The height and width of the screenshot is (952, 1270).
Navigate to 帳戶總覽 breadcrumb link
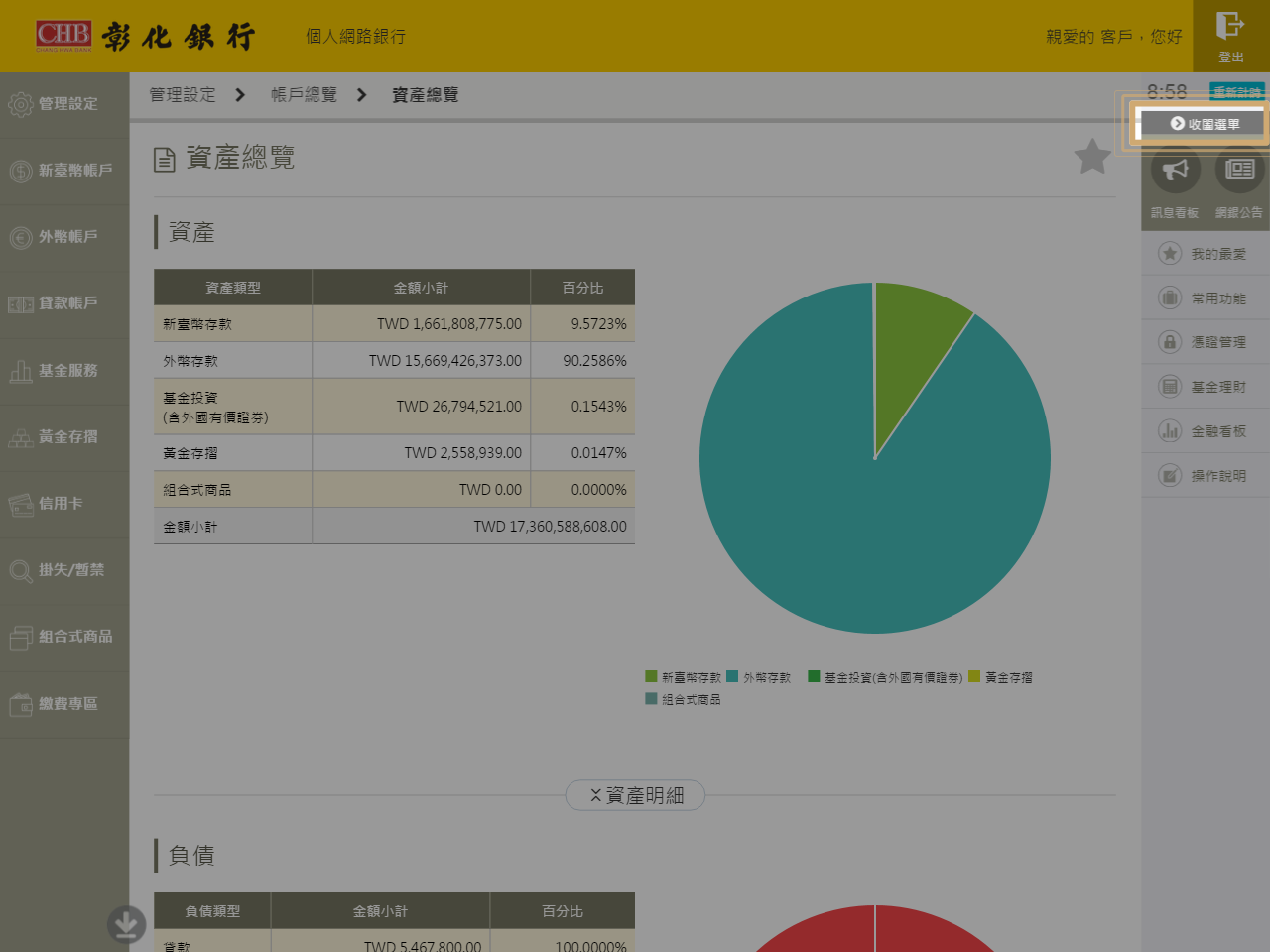(x=304, y=95)
